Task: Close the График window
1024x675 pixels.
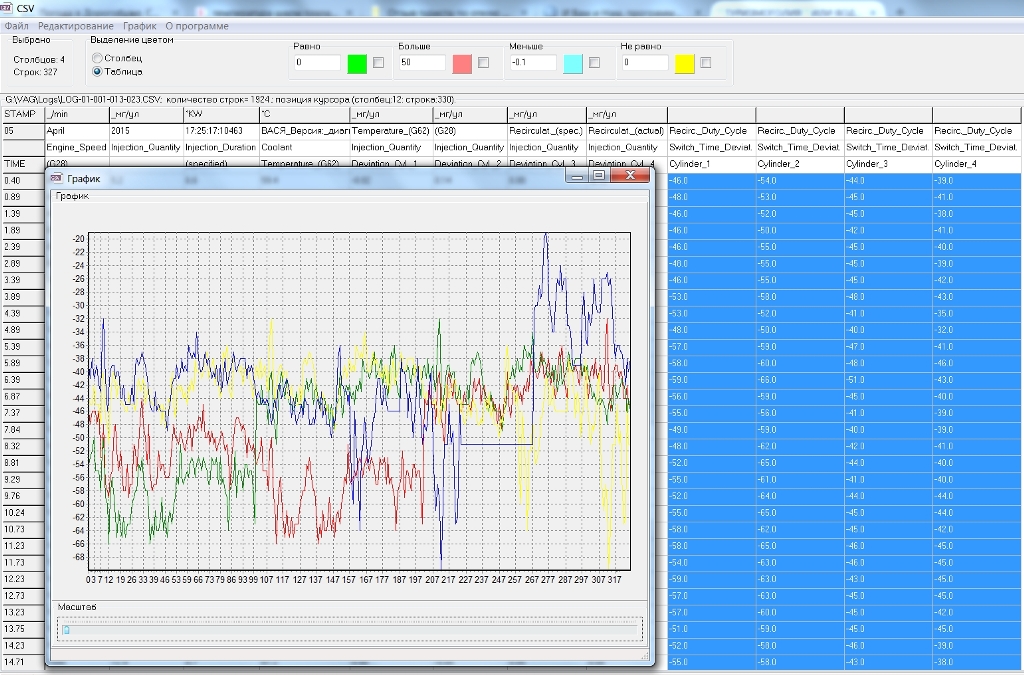Action: [630, 175]
